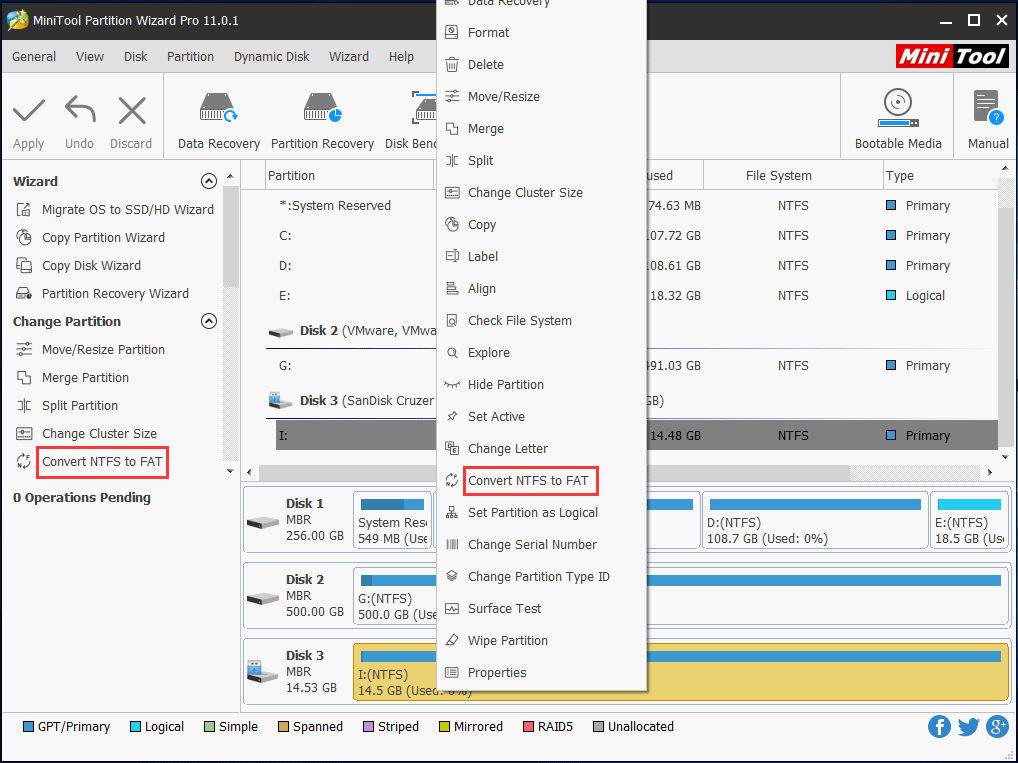Open the Partition menu
The image size is (1018, 763).
pyautogui.click(x=190, y=56)
